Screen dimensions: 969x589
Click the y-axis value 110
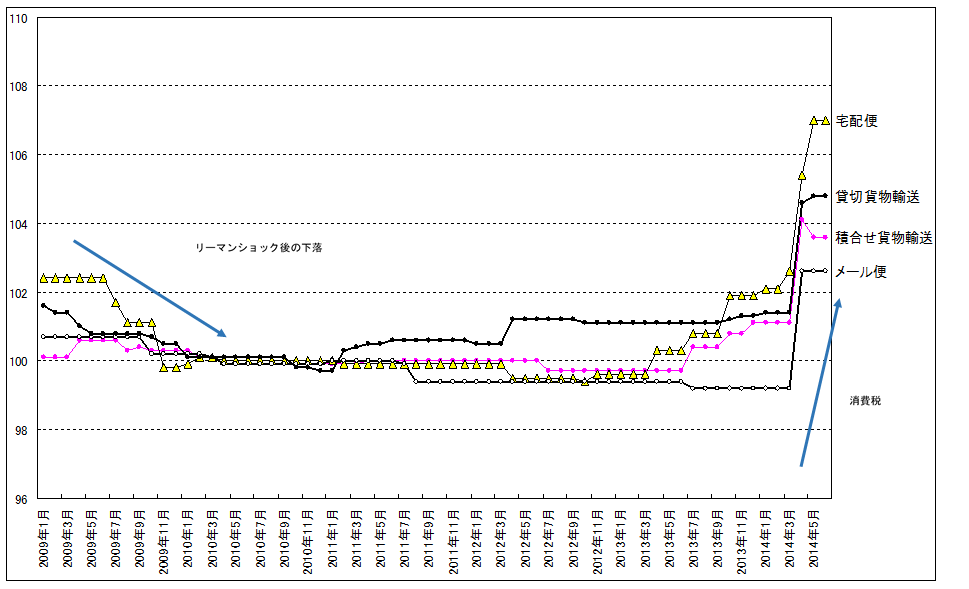pyautogui.click(x=18, y=18)
